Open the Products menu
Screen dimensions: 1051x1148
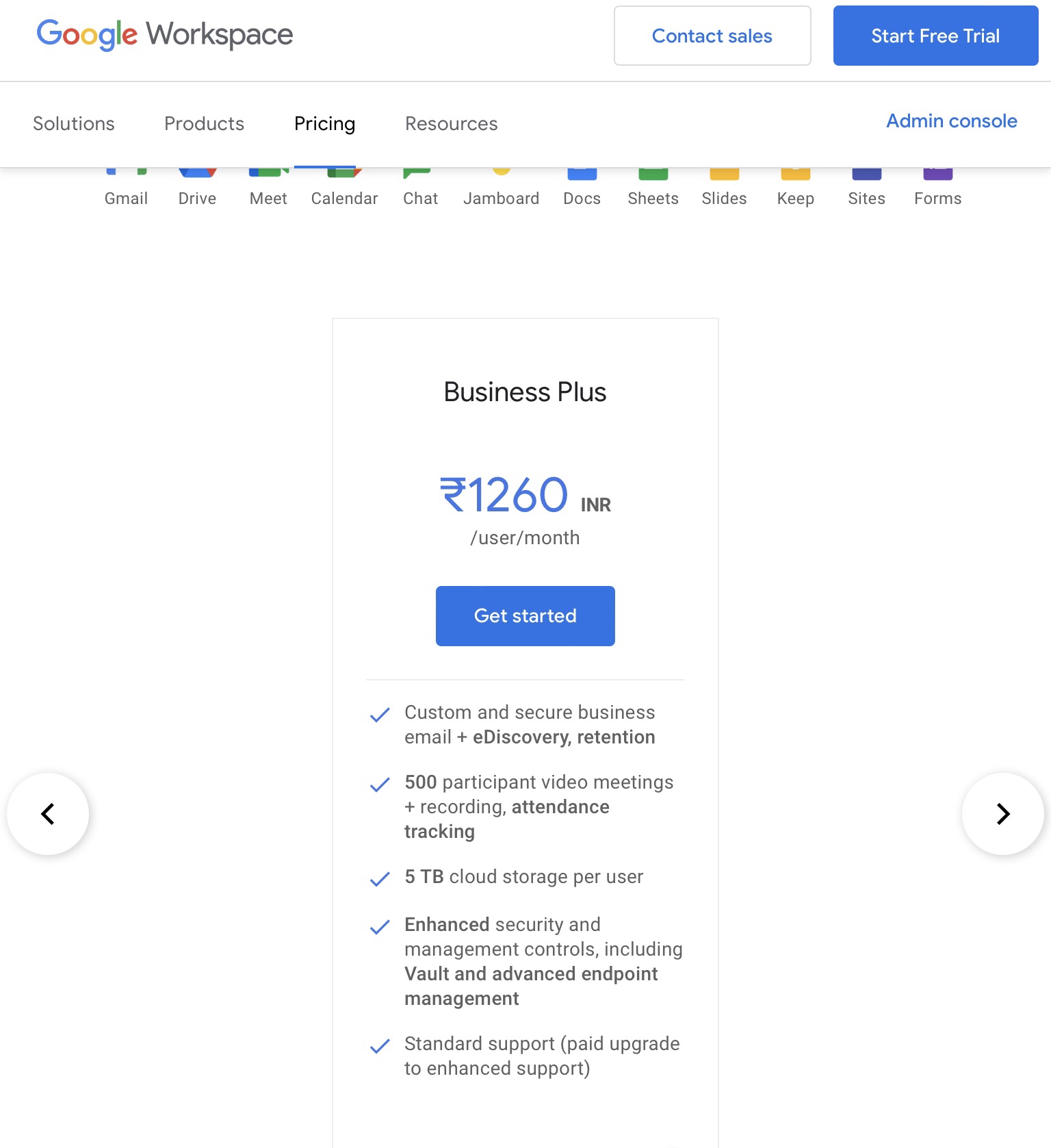203,124
